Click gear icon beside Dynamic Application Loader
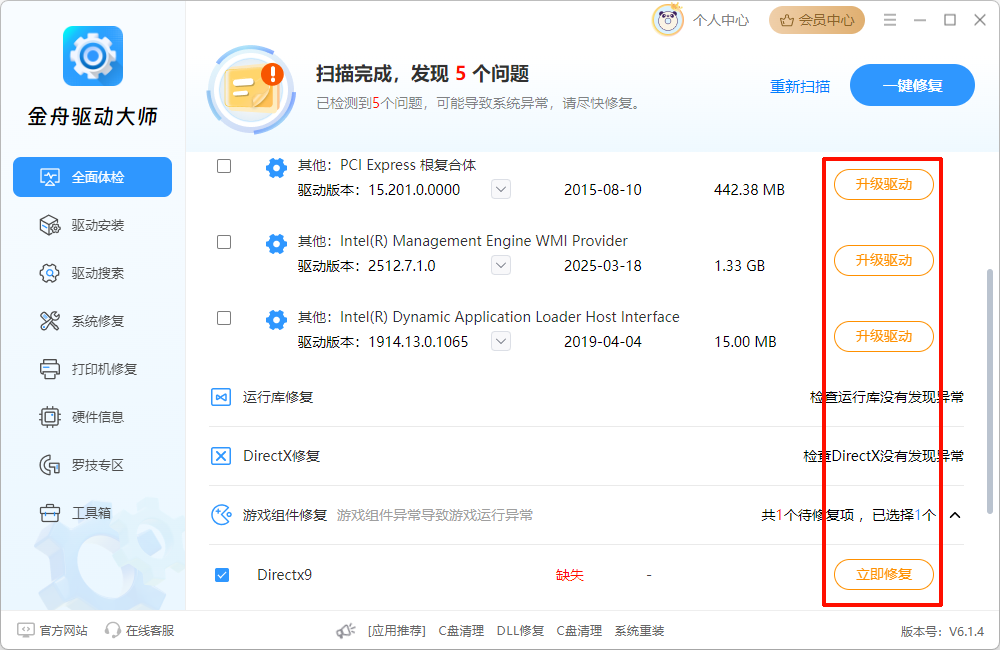This screenshot has width=1000, height=650. [x=276, y=320]
